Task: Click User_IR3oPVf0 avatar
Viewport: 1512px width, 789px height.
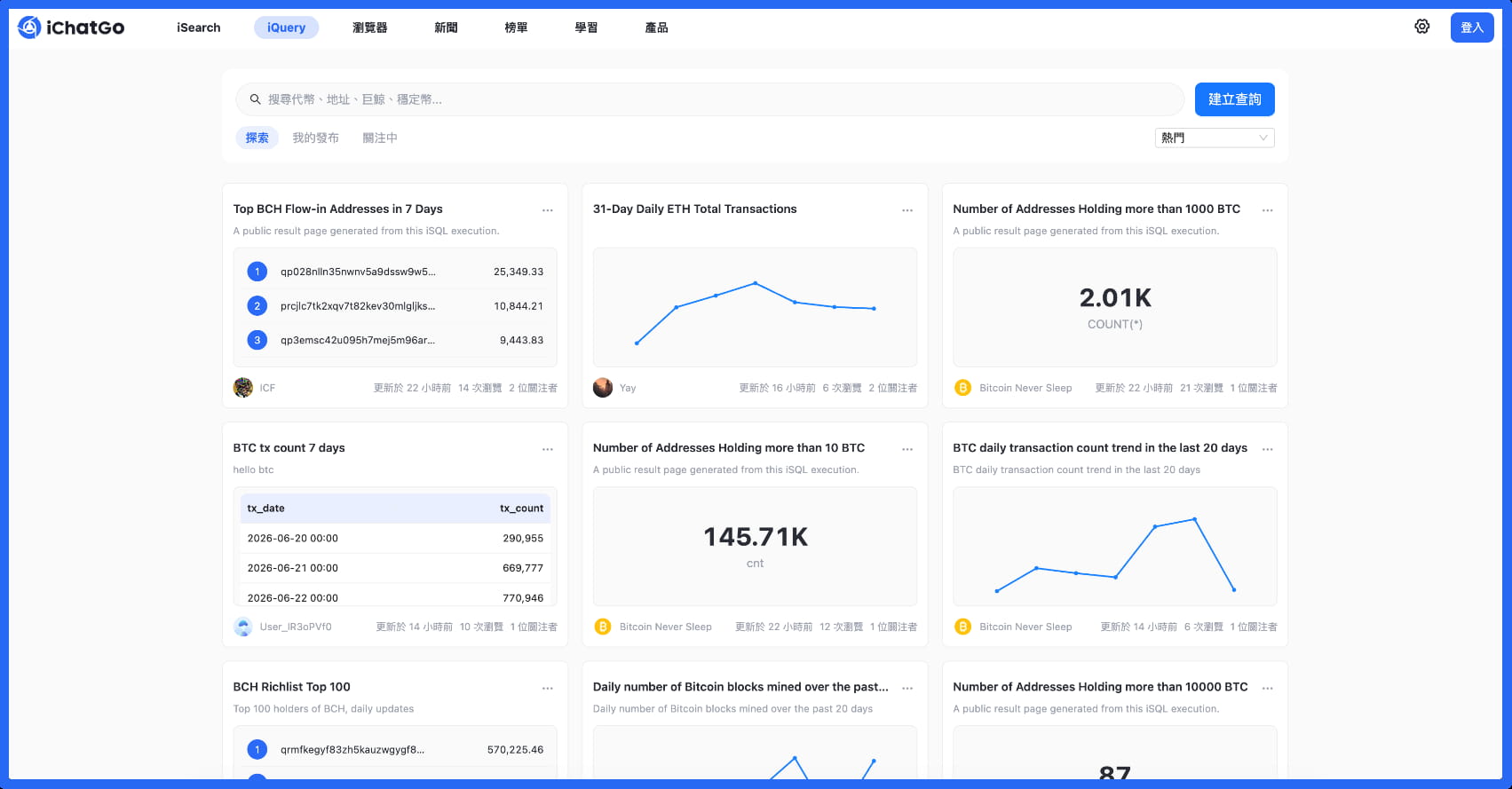Action: click(243, 627)
